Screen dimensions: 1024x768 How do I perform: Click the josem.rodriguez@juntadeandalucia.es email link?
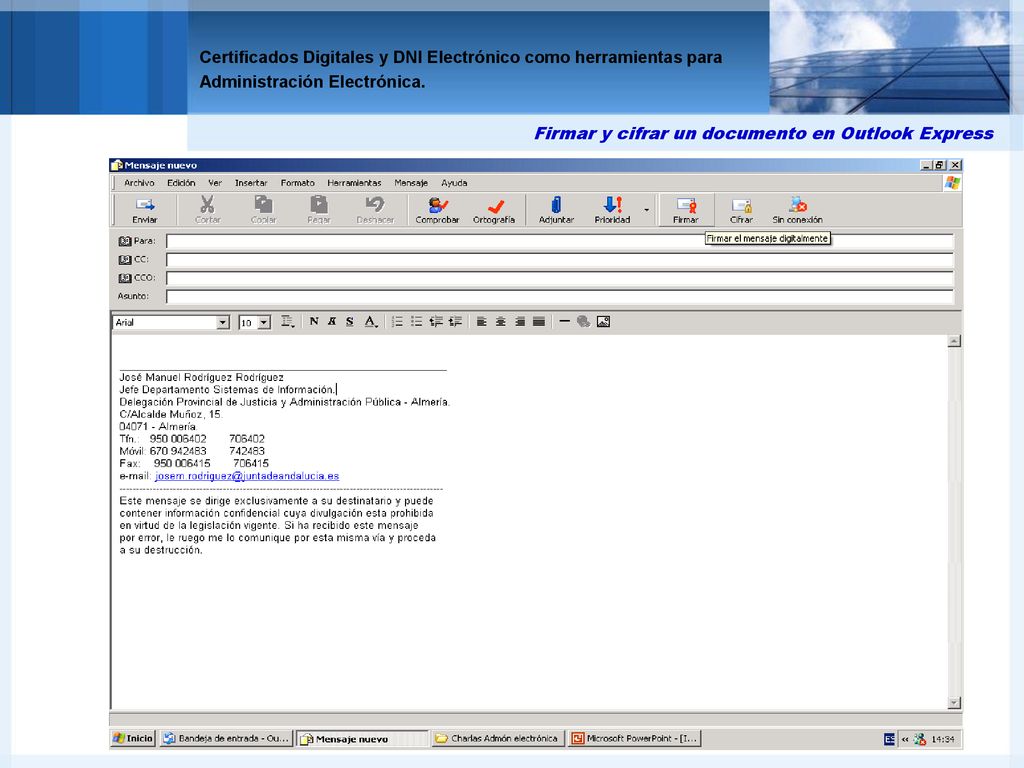[247, 476]
